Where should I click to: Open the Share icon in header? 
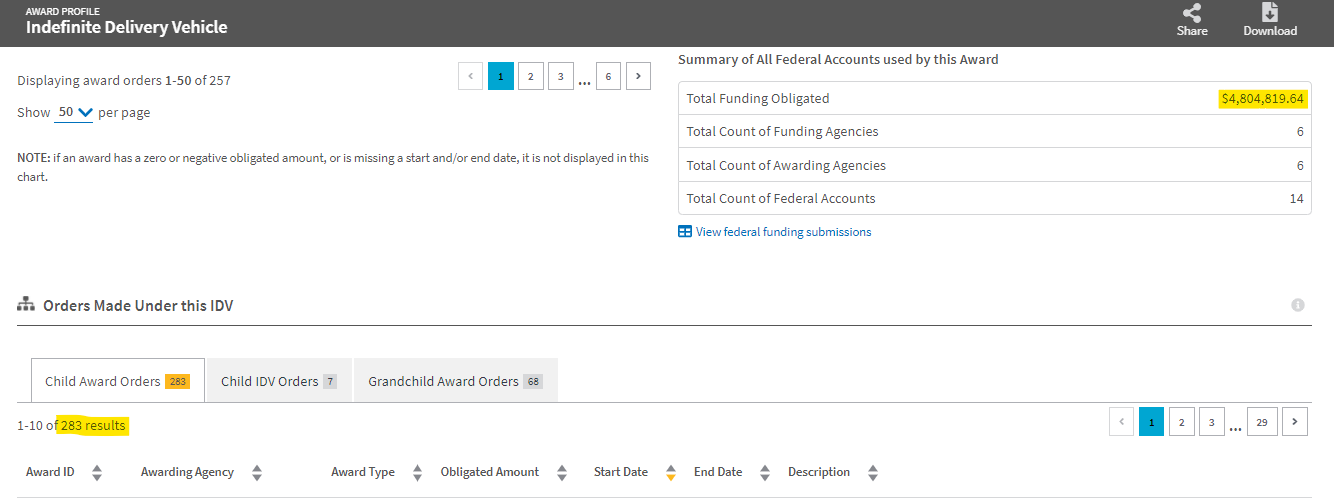tap(1192, 20)
